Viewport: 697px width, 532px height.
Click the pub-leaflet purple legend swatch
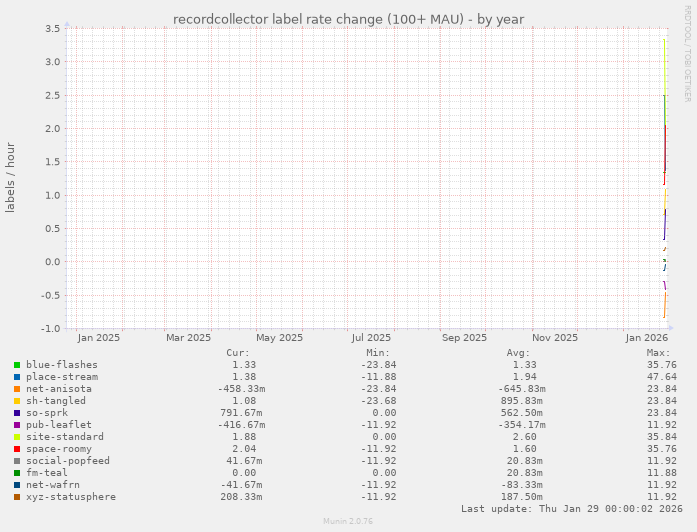(x=17, y=425)
